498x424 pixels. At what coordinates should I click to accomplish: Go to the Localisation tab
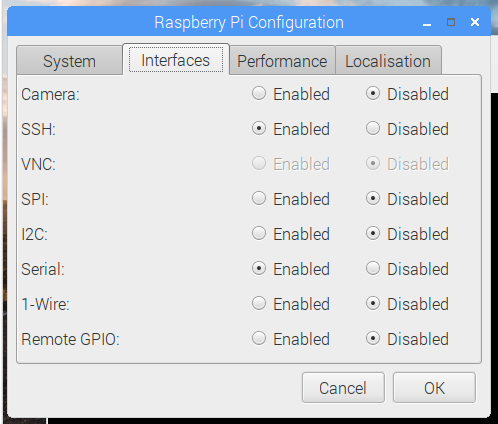coord(388,61)
